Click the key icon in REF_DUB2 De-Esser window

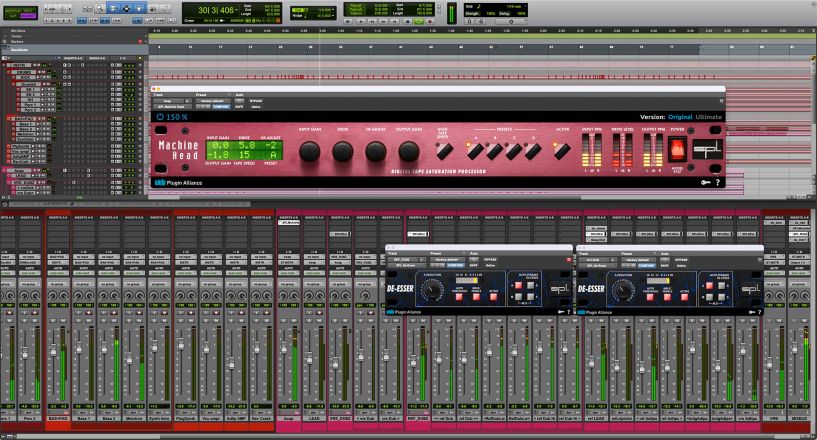coord(561,312)
